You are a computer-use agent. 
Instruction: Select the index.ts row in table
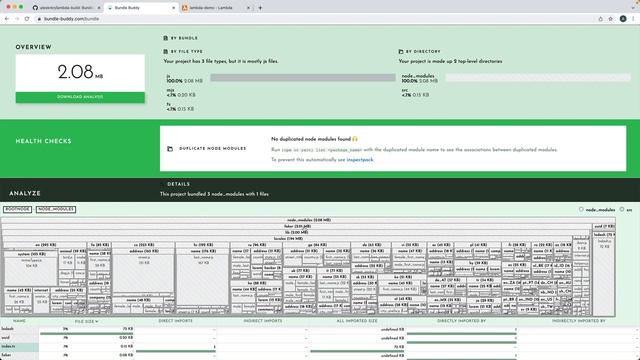pos(320,347)
